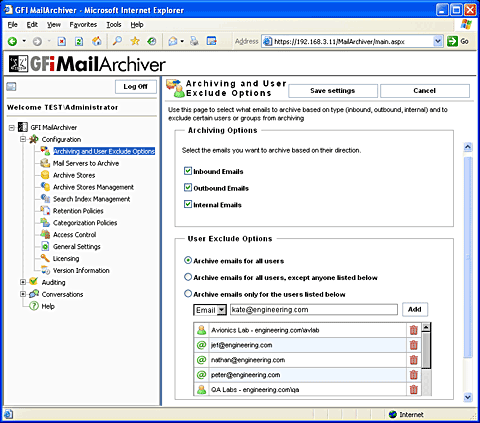Screen dimensions: 480x423
Task: Click the Help question mark icon
Action: 34,306
